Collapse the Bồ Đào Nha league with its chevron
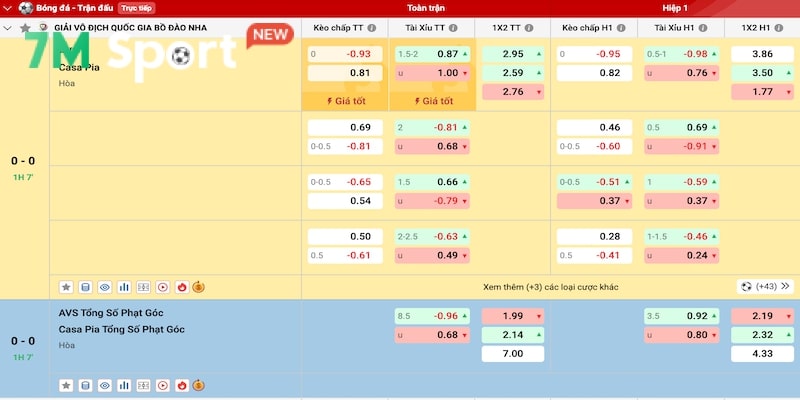Image resolution: width=800 pixels, height=400 pixels. click(8, 28)
